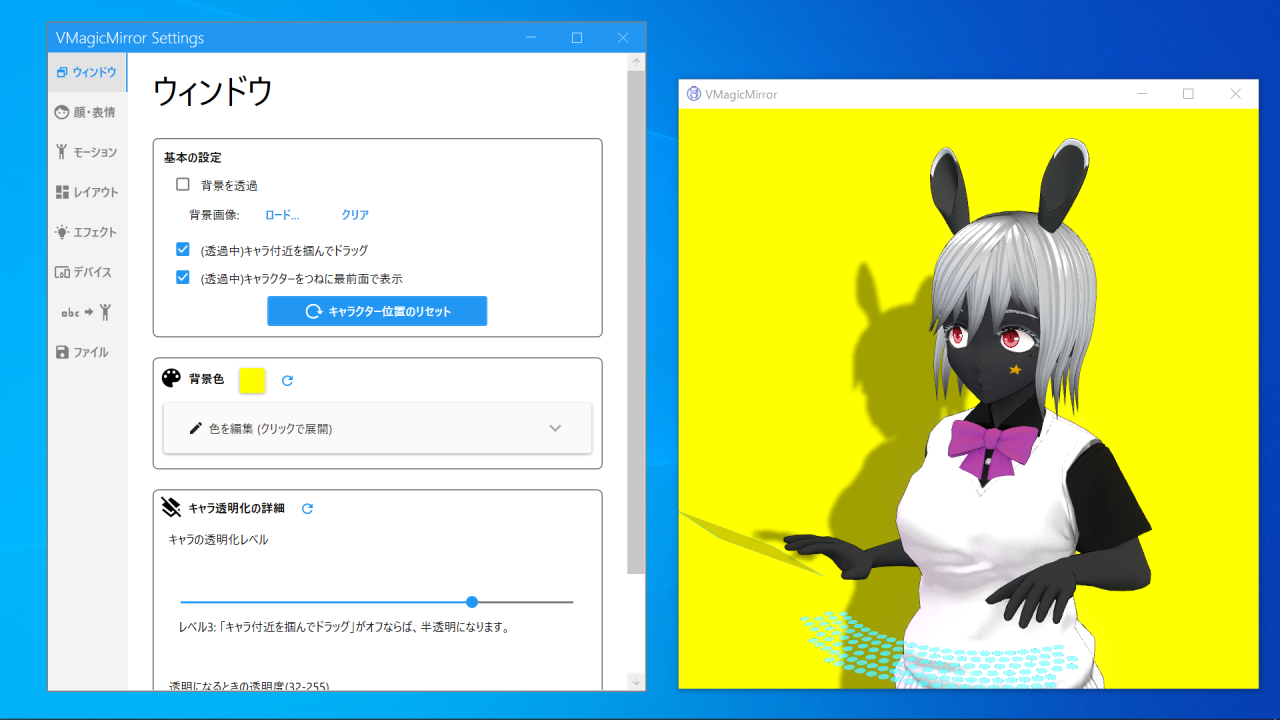Screen dimensions: 1280x720
Task: Expand the 色を編集 color editor panel
Action: [x=377, y=428]
